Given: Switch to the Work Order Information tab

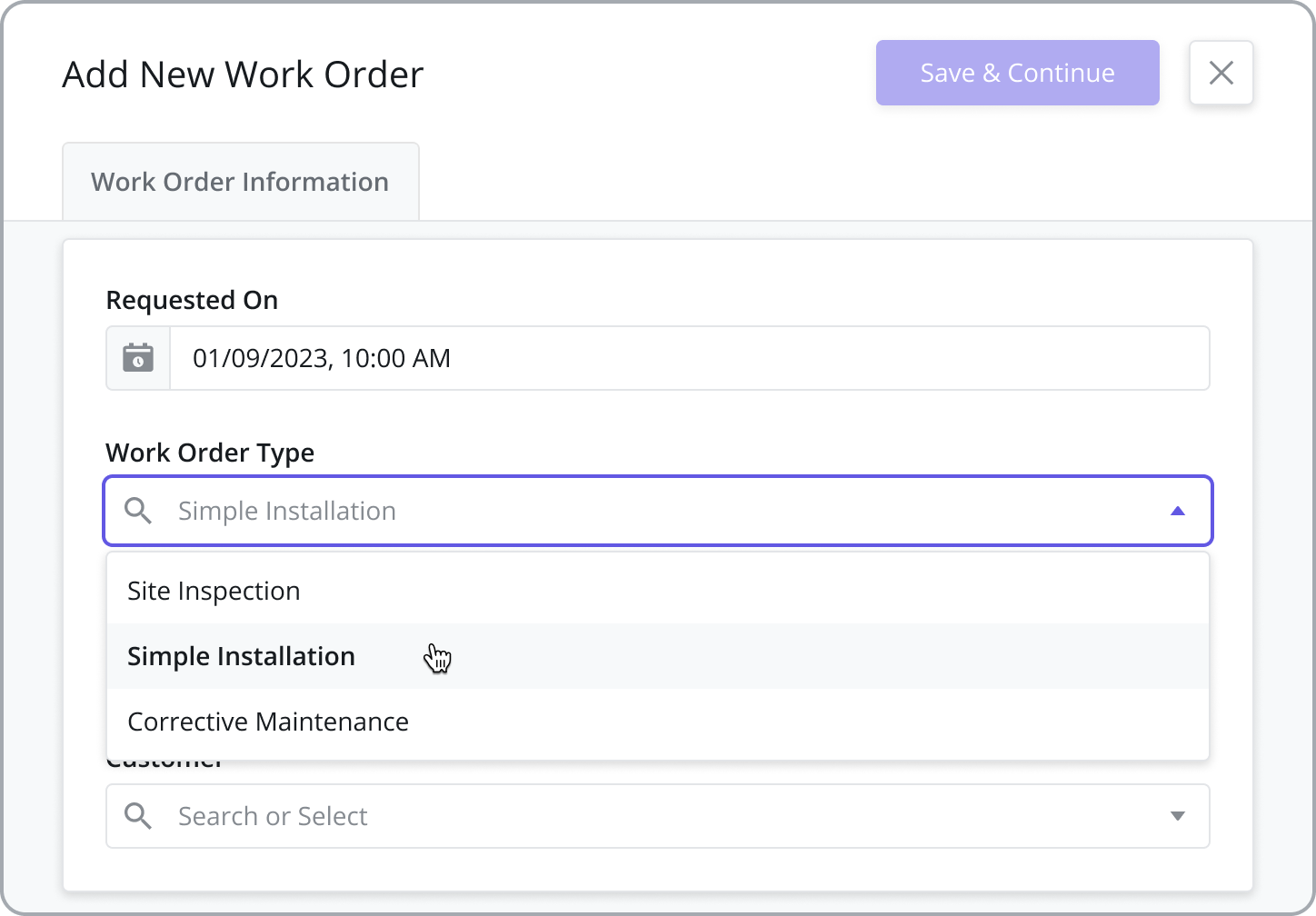Looking at the screenshot, I should [239, 181].
